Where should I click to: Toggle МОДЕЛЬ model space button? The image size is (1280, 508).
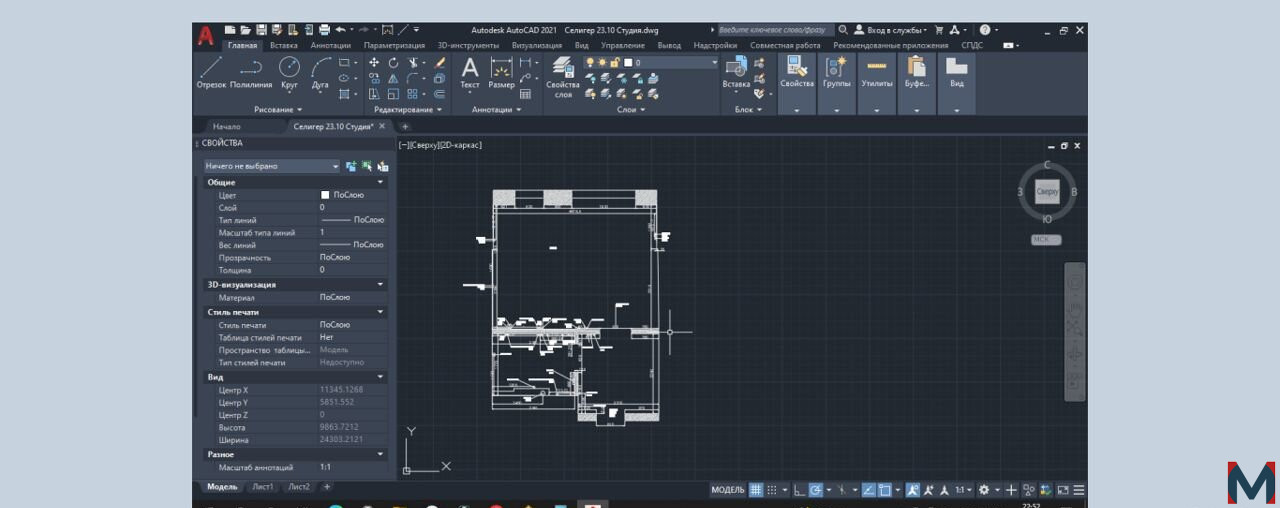coord(727,490)
